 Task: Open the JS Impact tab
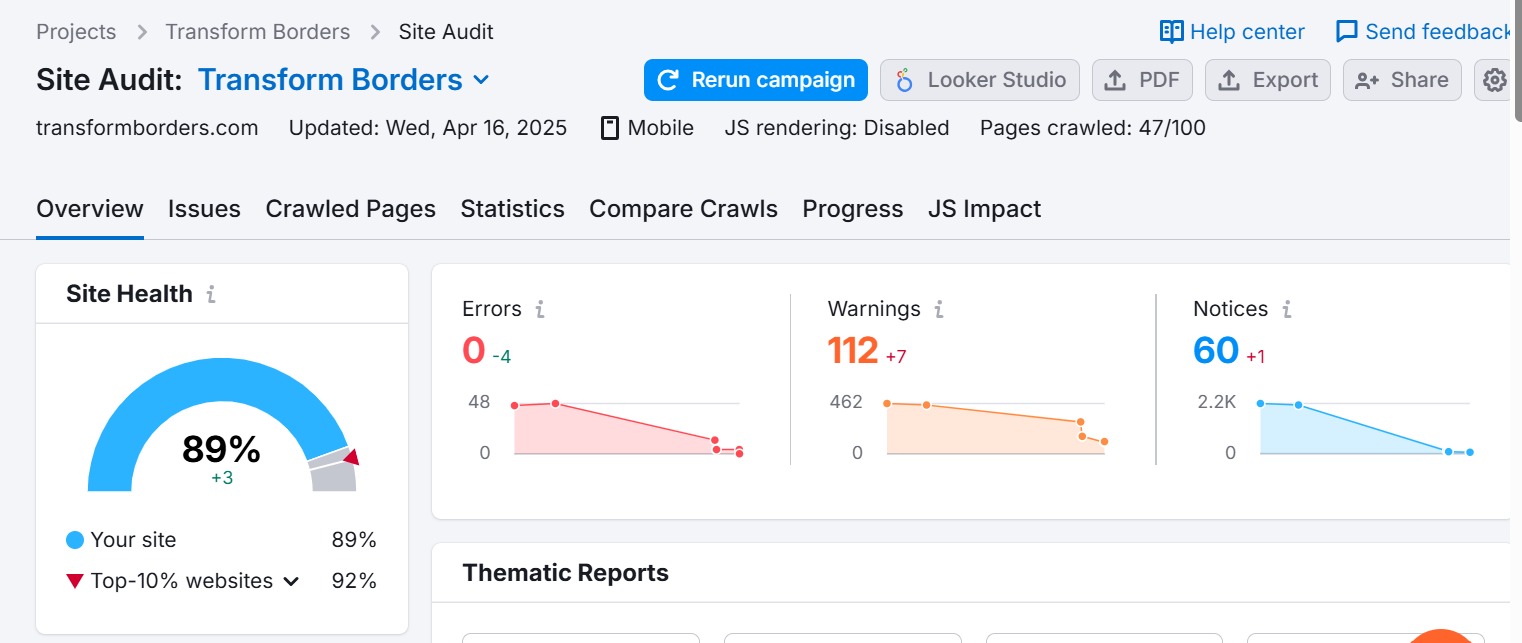[984, 209]
